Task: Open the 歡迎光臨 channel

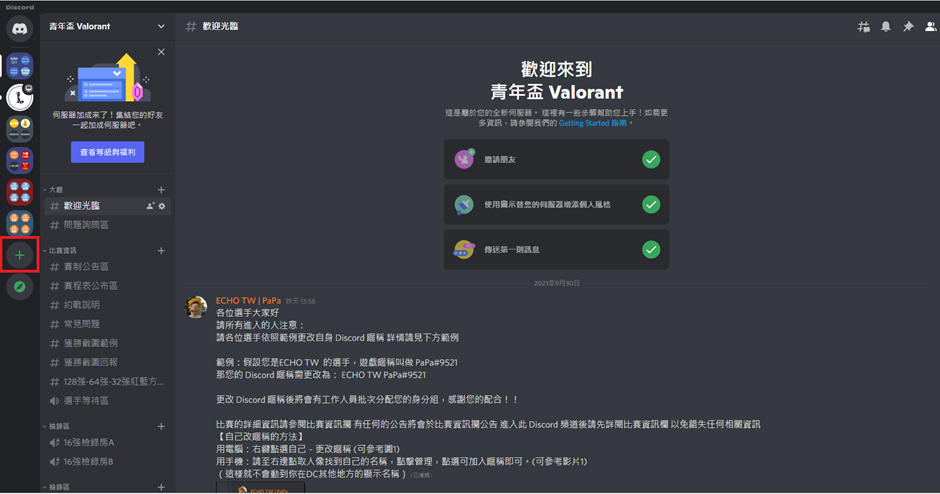Action: pos(108,206)
